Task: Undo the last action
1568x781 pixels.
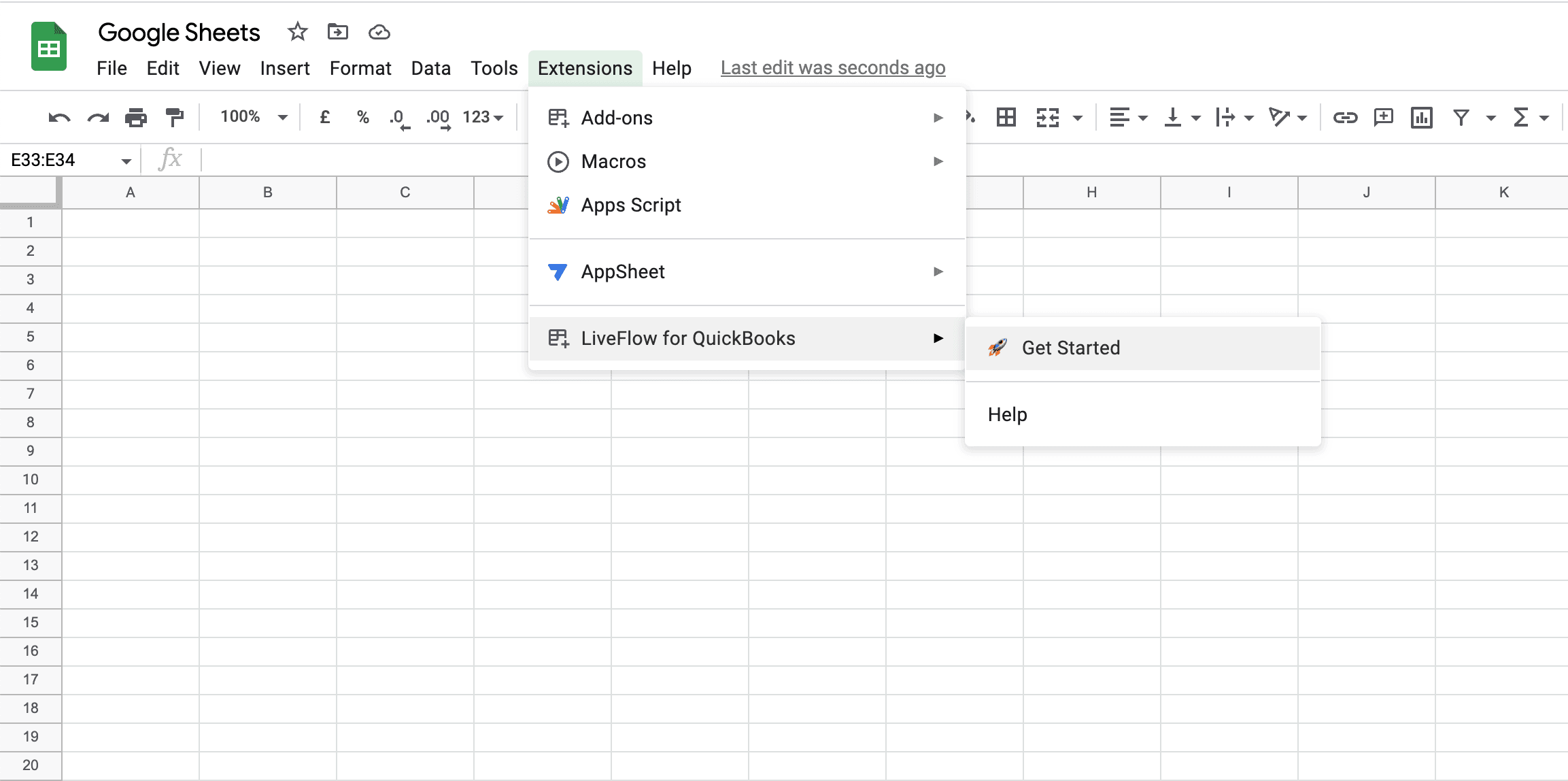Action: [x=59, y=118]
